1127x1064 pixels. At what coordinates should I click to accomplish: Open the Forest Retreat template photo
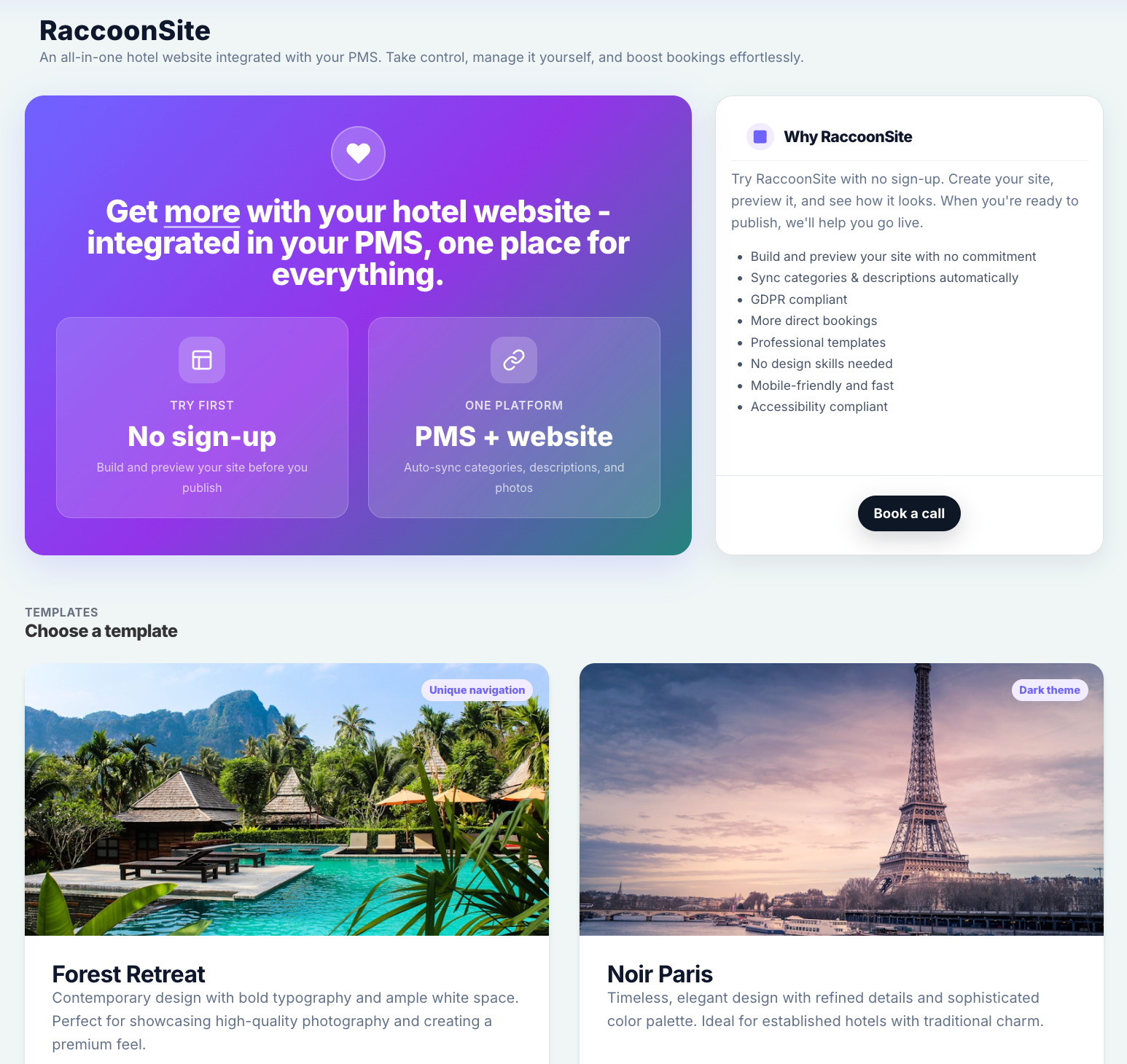[286, 799]
